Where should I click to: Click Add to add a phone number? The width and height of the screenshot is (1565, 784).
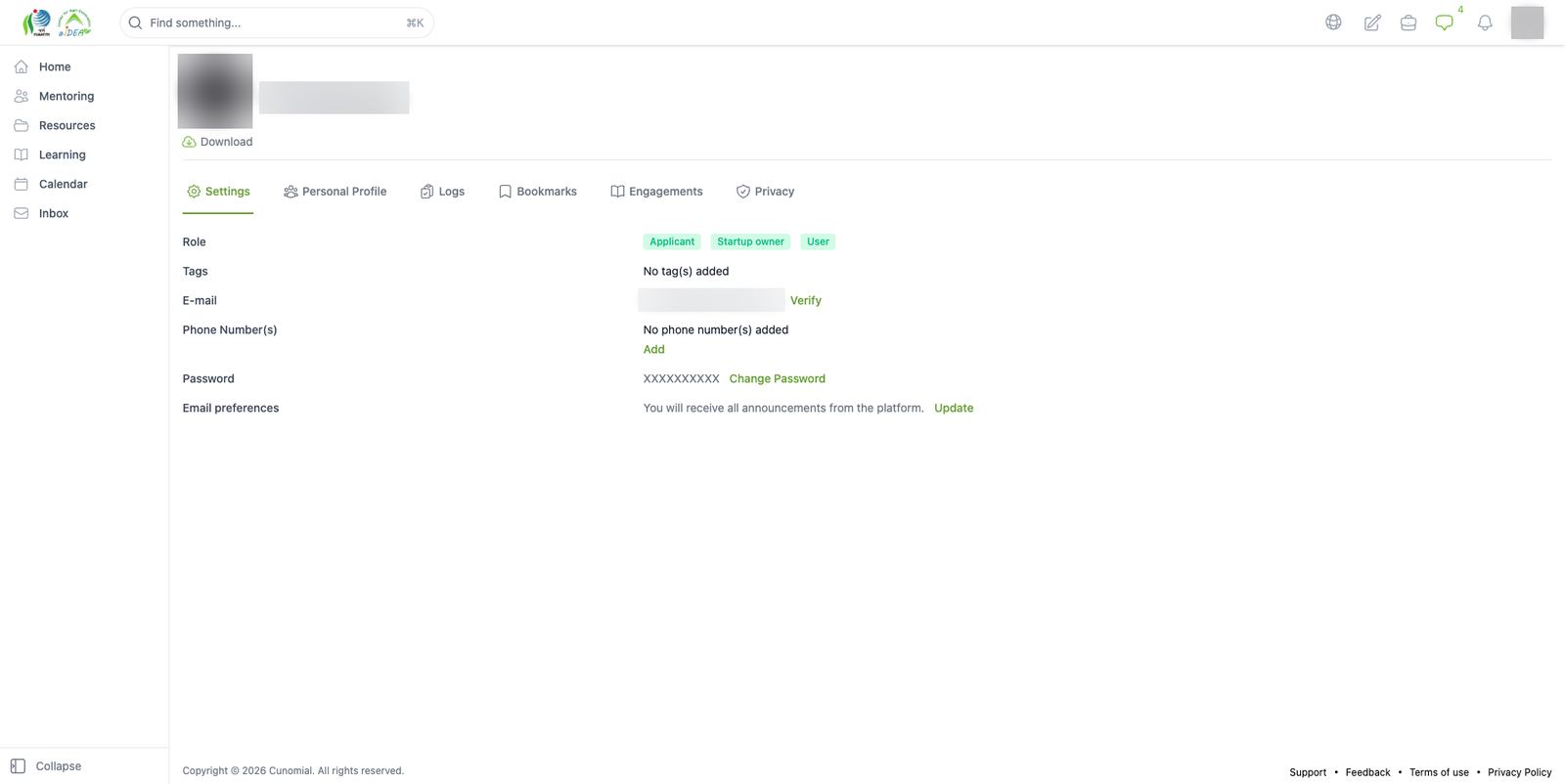pyautogui.click(x=654, y=349)
